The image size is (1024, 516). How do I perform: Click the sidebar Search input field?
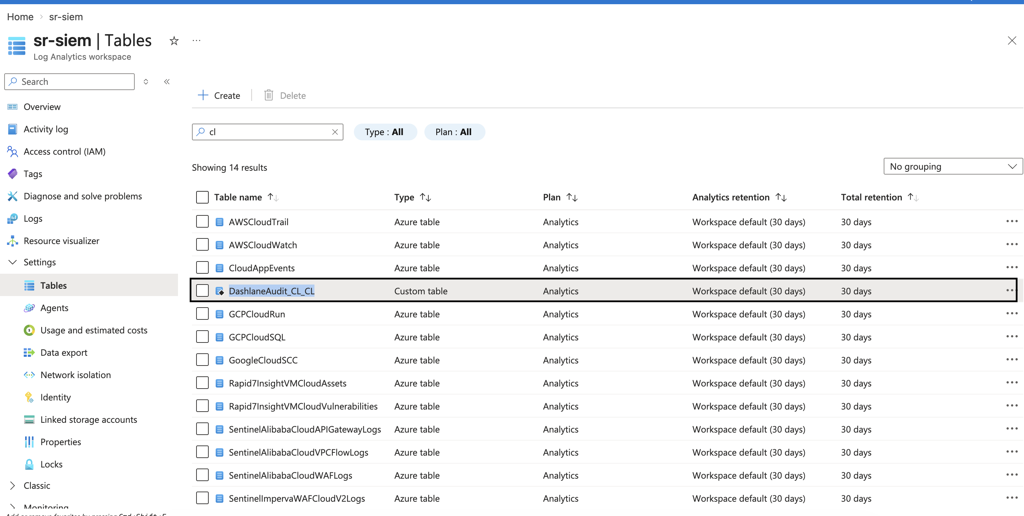coord(69,82)
